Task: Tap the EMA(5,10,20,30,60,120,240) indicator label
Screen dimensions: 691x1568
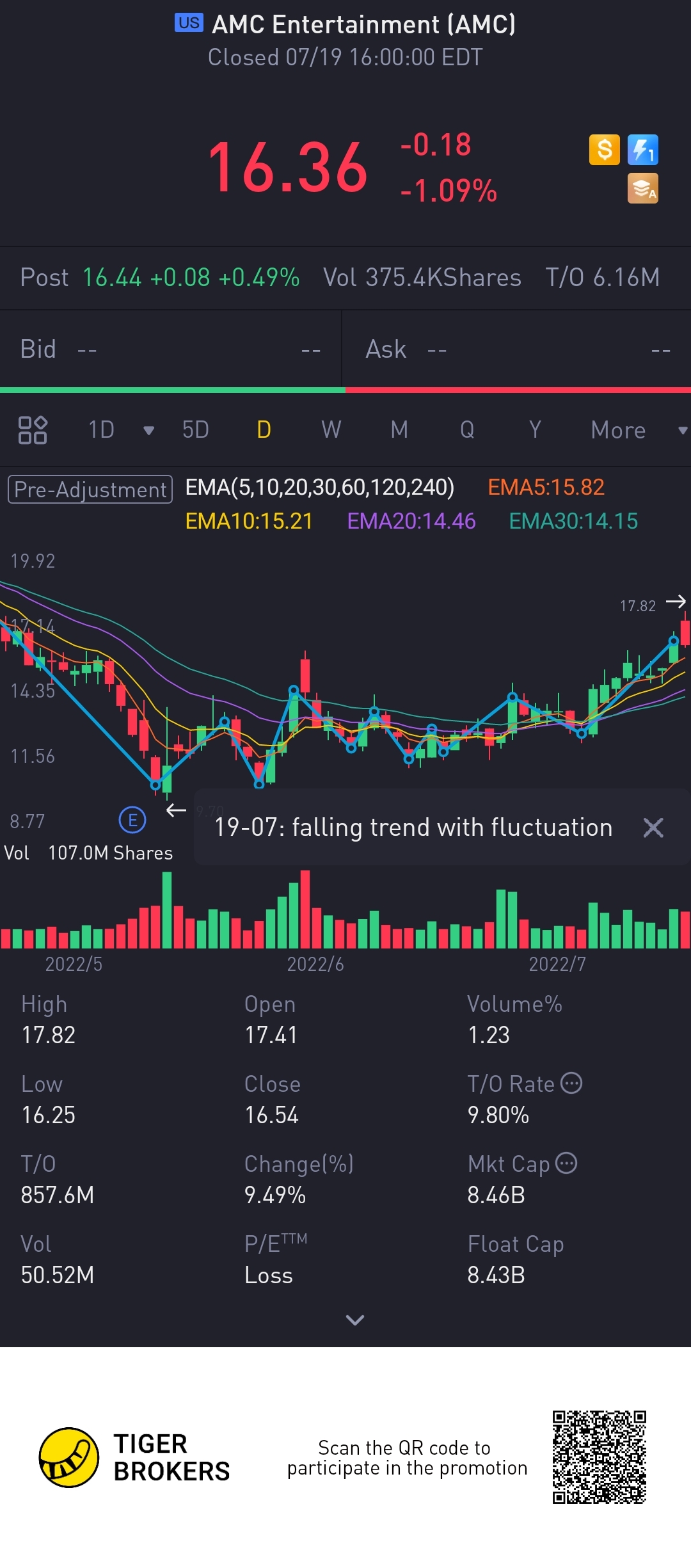Action: pos(320,488)
